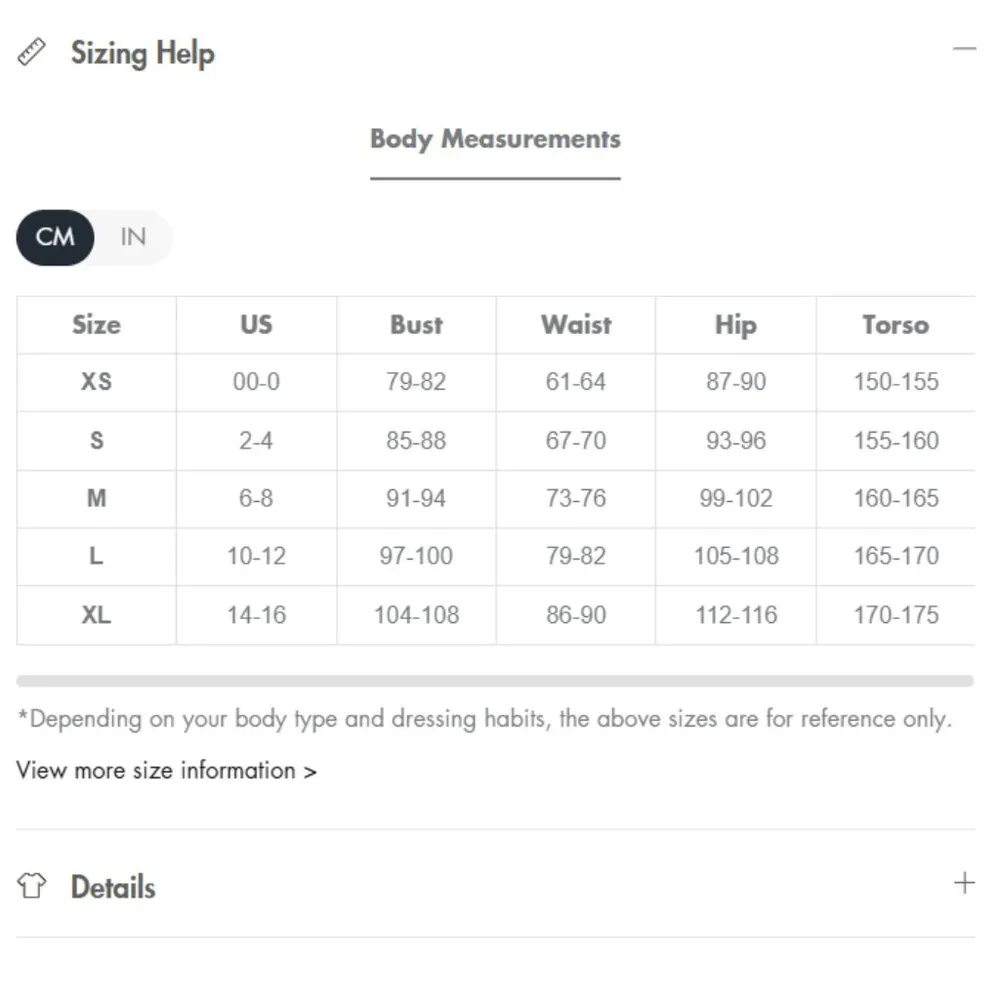
Task: Expand the Details section
Action: [x=964, y=883]
